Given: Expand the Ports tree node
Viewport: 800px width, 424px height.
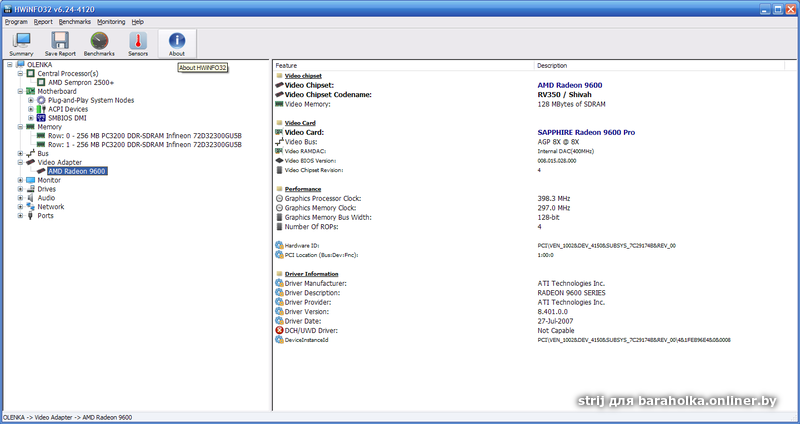Looking at the screenshot, I should (20, 216).
